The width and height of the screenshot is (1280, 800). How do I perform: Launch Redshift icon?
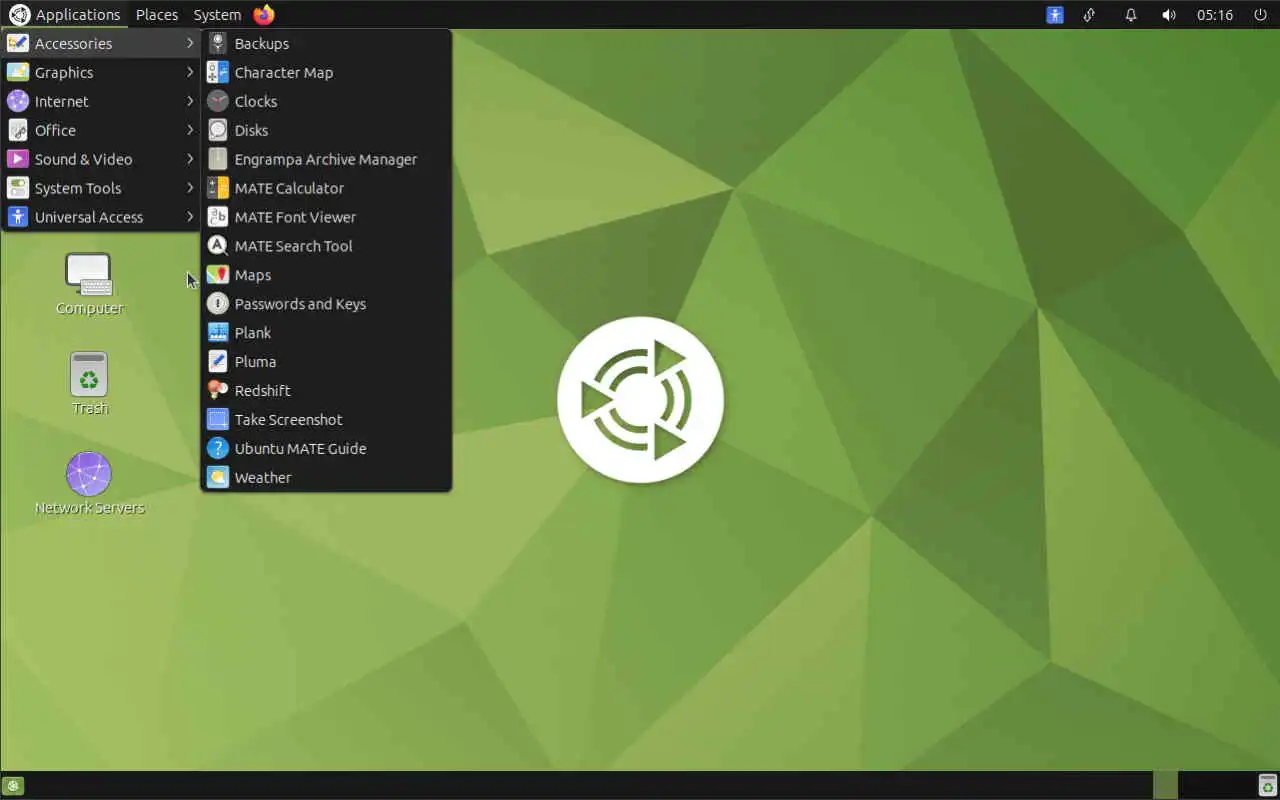pos(218,392)
